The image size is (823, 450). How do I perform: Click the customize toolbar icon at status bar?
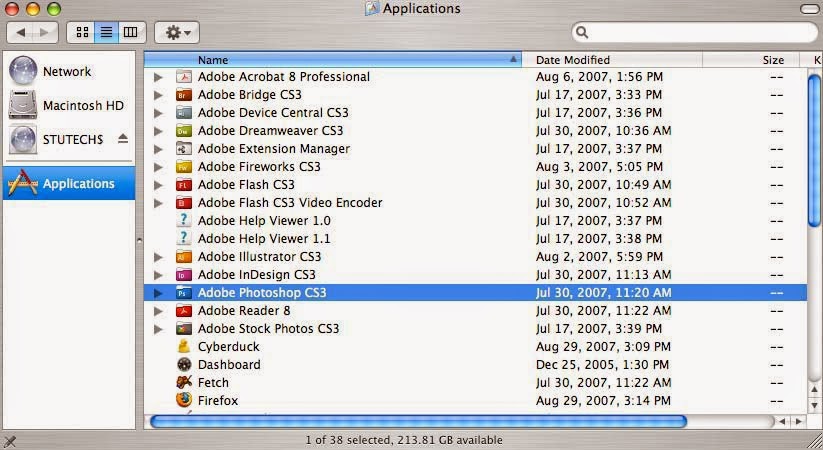click(x=9, y=442)
